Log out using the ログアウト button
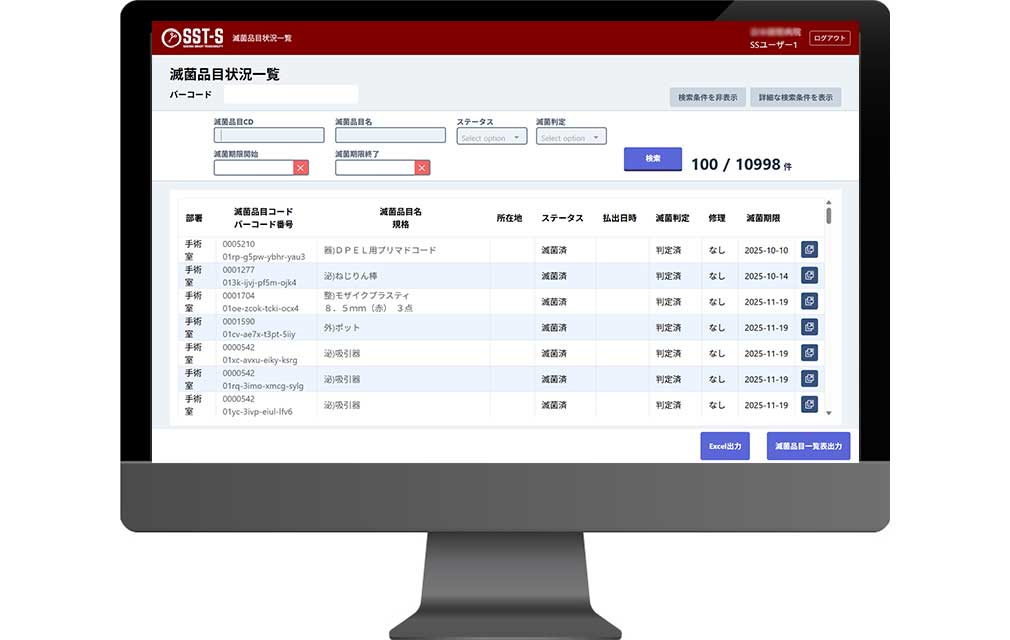The width and height of the screenshot is (1010, 640). (x=829, y=38)
